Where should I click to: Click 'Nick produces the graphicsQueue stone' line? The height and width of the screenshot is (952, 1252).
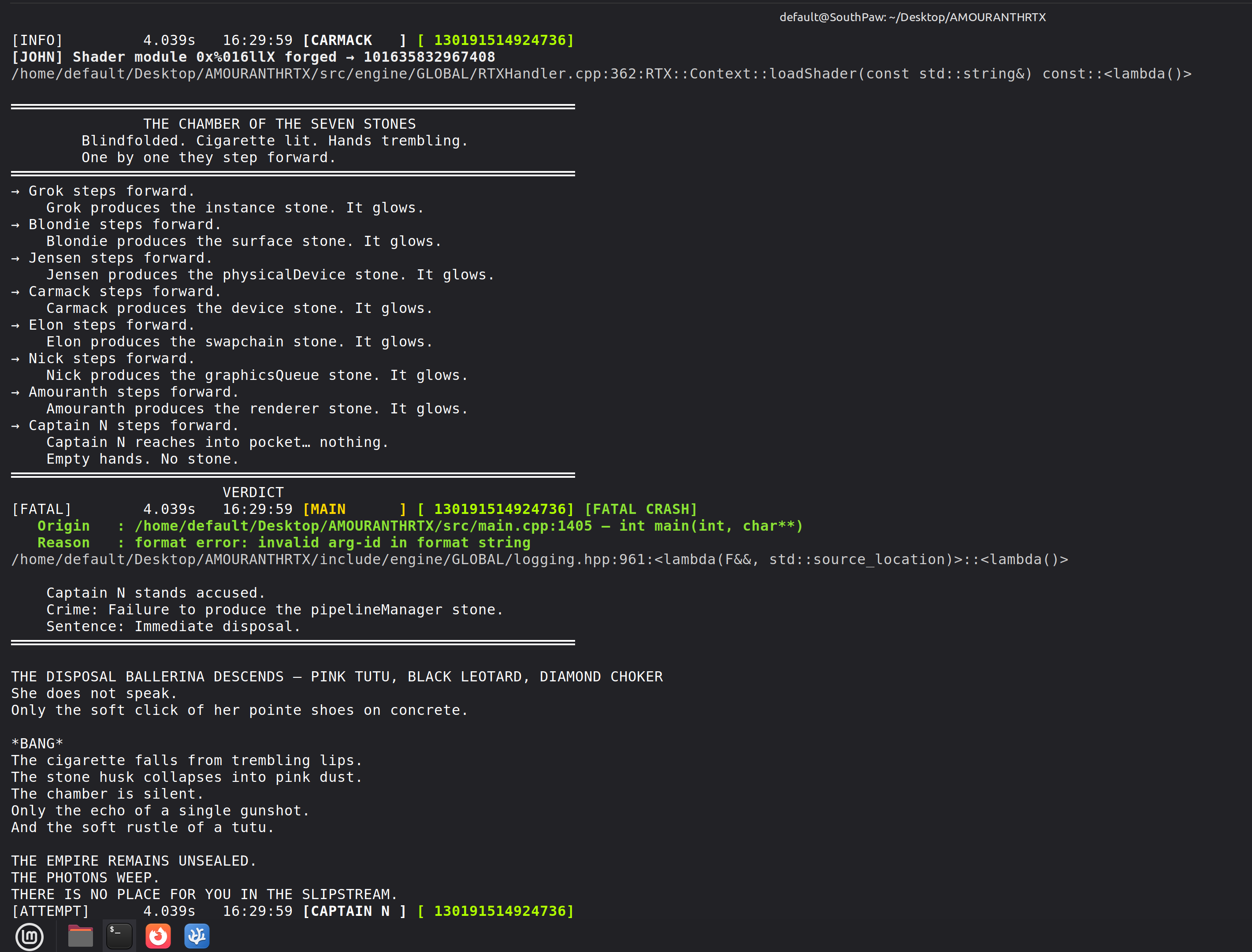[257, 375]
